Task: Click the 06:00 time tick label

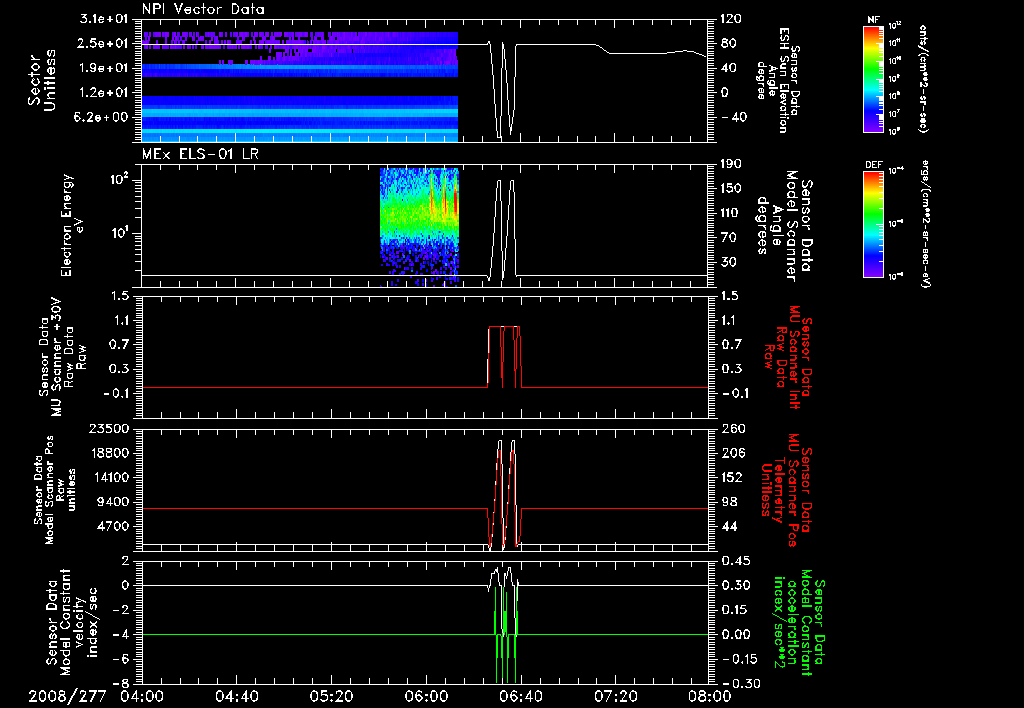Action: point(426,696)
